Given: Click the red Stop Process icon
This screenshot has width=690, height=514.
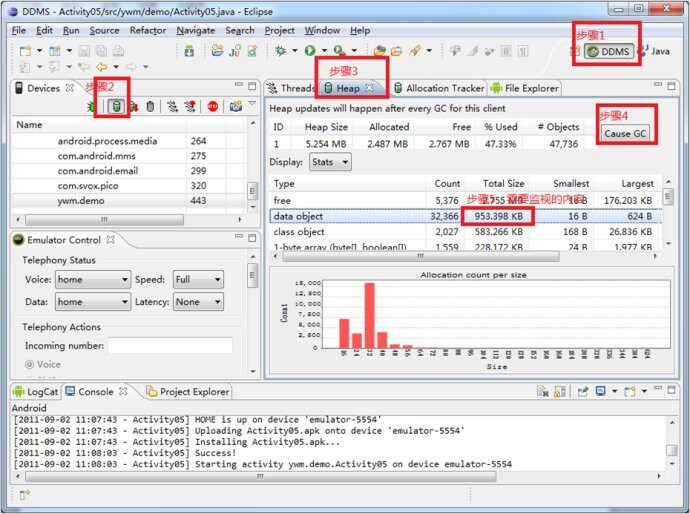Looking at the screenshot, I should 213,106.
